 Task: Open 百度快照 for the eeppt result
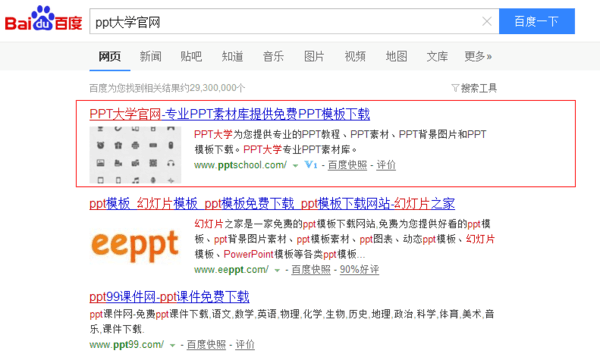click(311, 270)
